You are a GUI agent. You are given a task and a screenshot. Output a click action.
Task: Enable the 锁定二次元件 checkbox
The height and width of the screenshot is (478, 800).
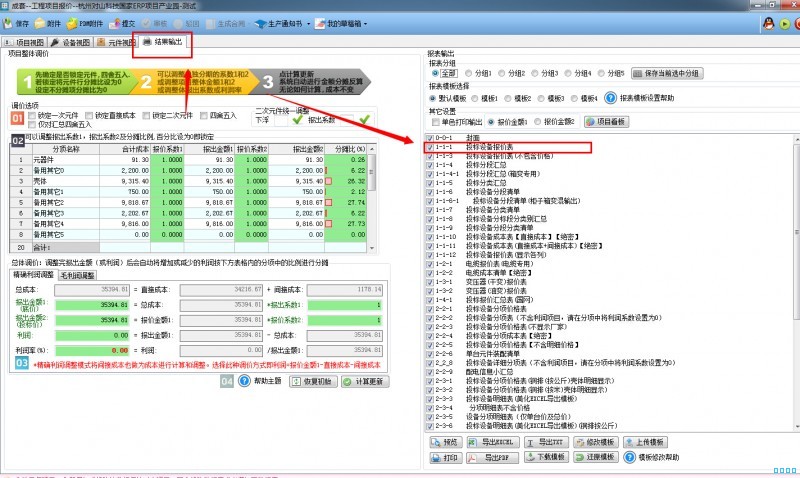[146, 116]
